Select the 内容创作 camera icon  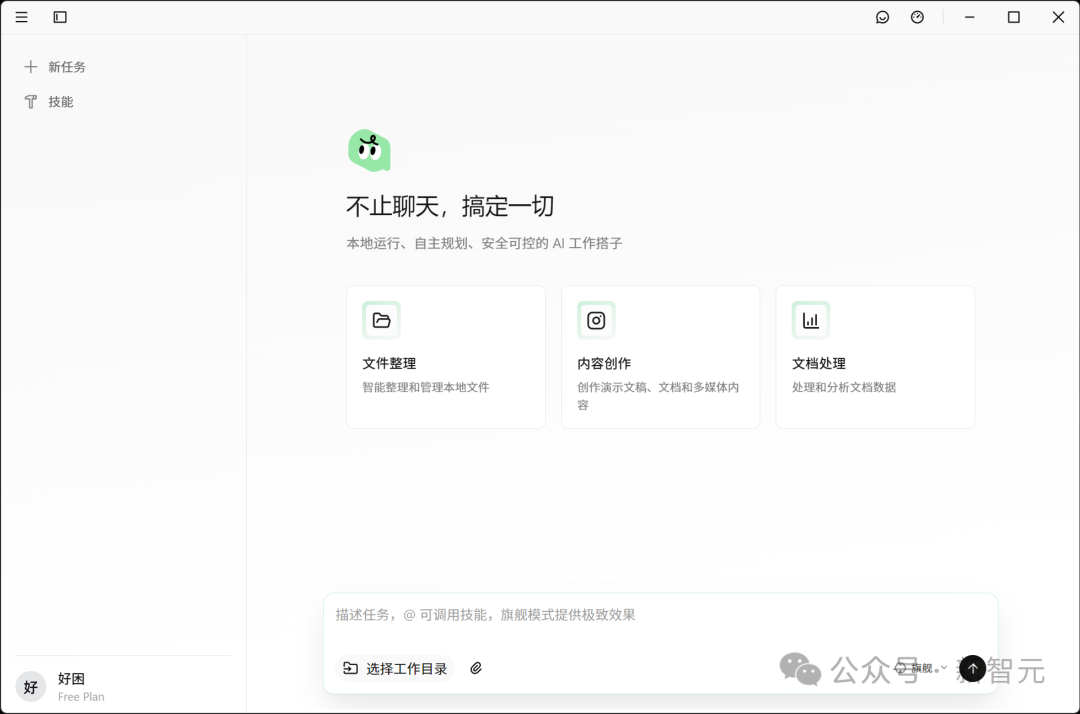point(596,320)
